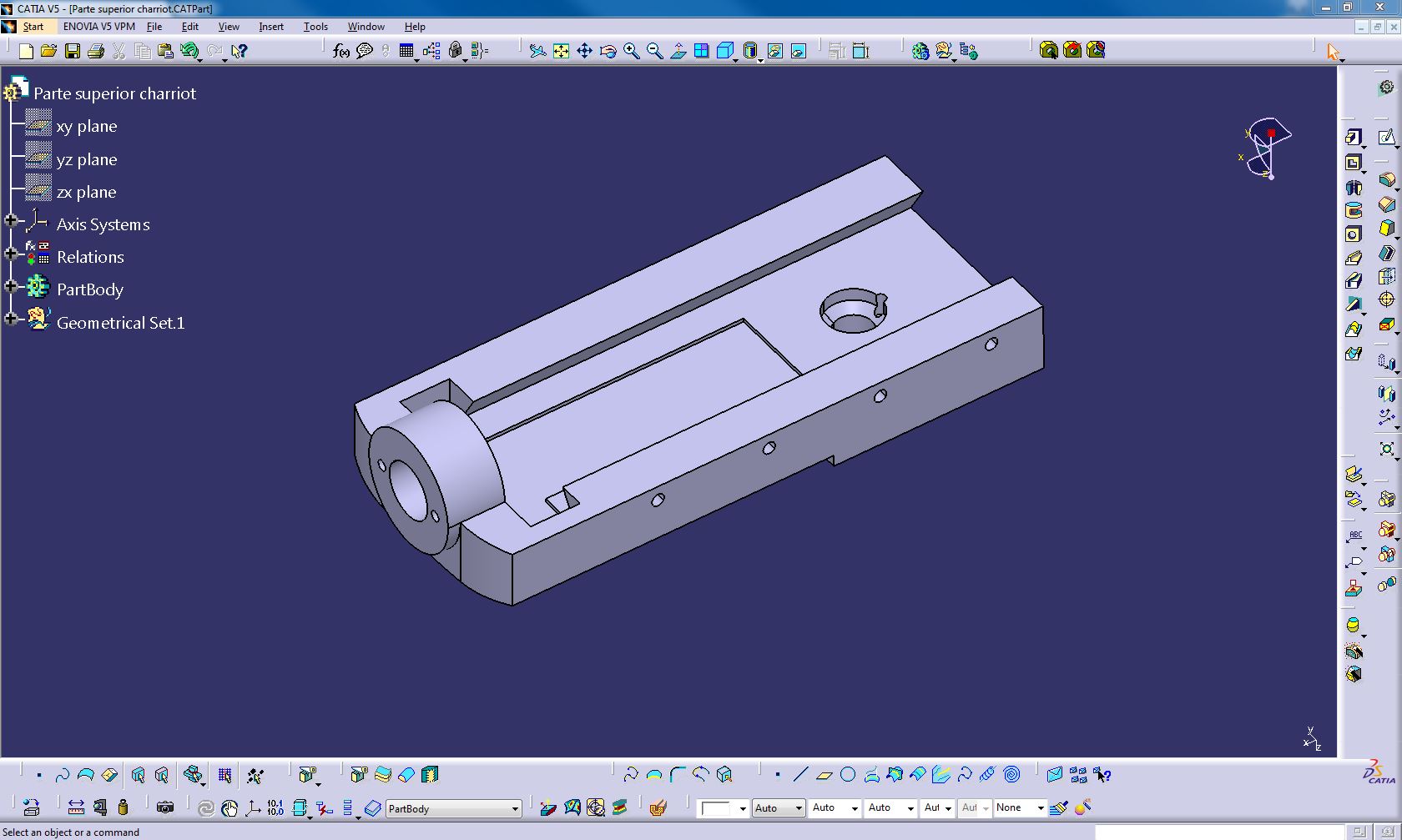Toggle the Swap Visible Space icon
Viewport: 1402px width, 840px height.
tap(799, 52)
